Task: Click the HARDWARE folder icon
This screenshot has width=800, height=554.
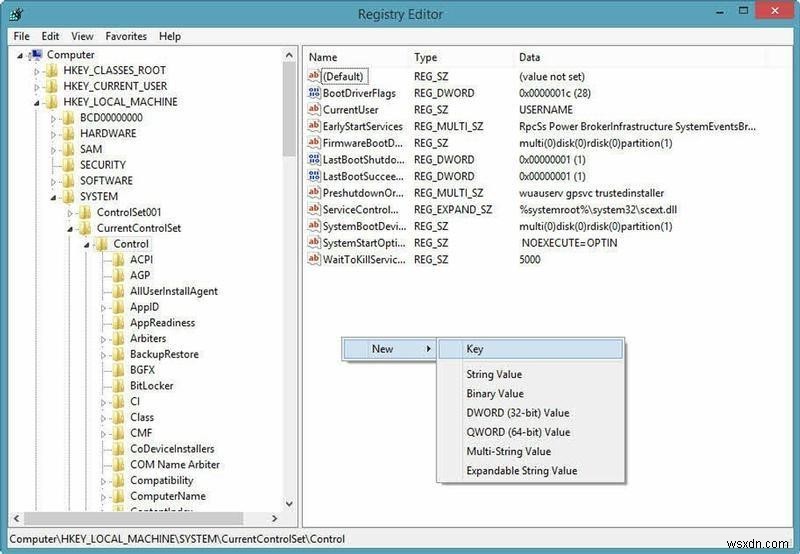Action: [68, 134]
